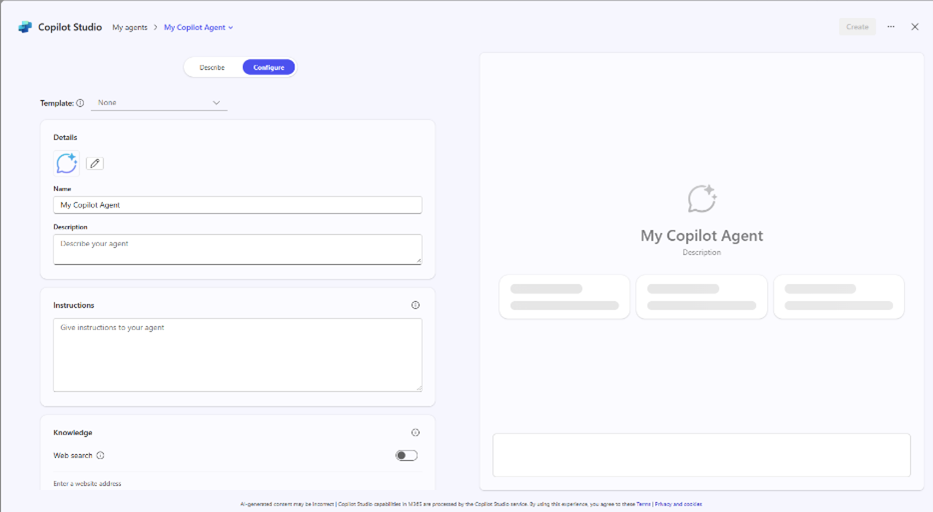The width and height of the screenshot is (933, 512).
Task: Click the pencil edit icon for agent icon
Action: pos(95,163)
